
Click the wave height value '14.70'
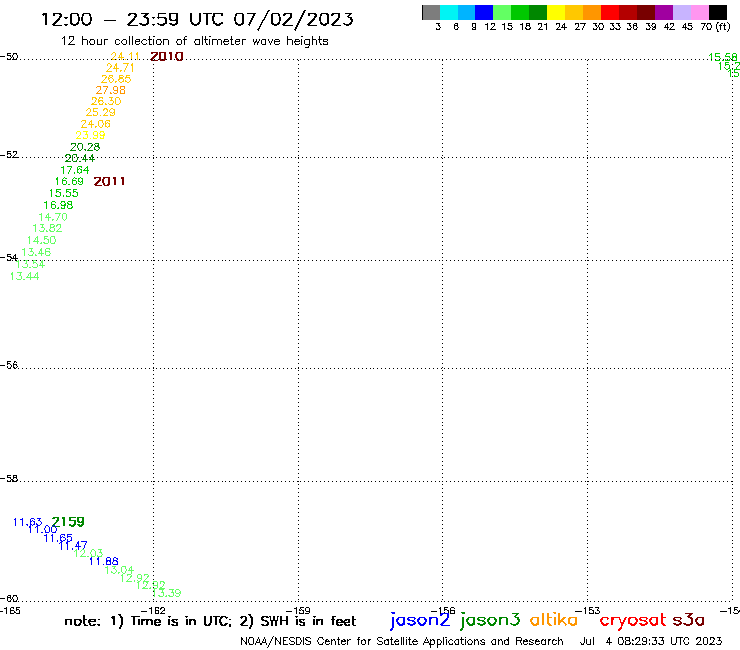53,217
